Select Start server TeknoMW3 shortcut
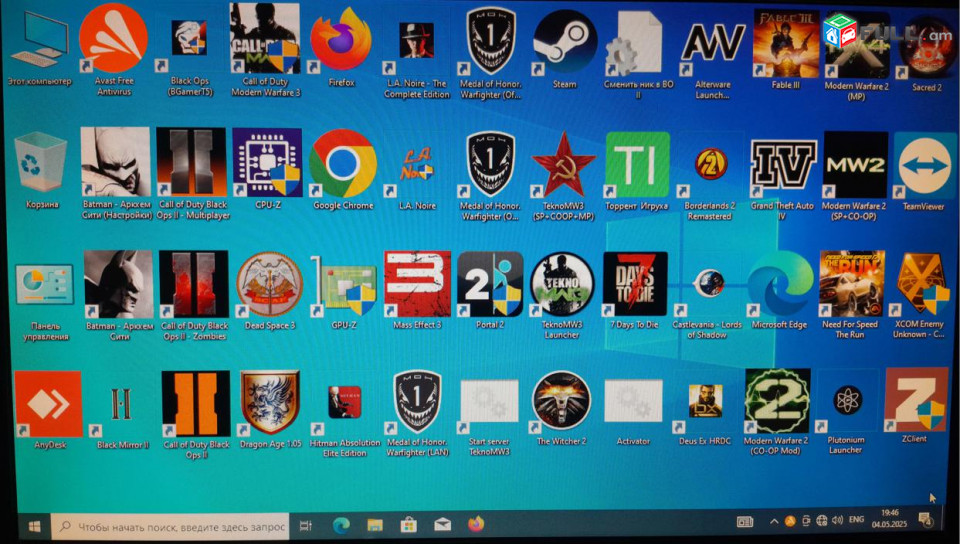 (489, 401)
